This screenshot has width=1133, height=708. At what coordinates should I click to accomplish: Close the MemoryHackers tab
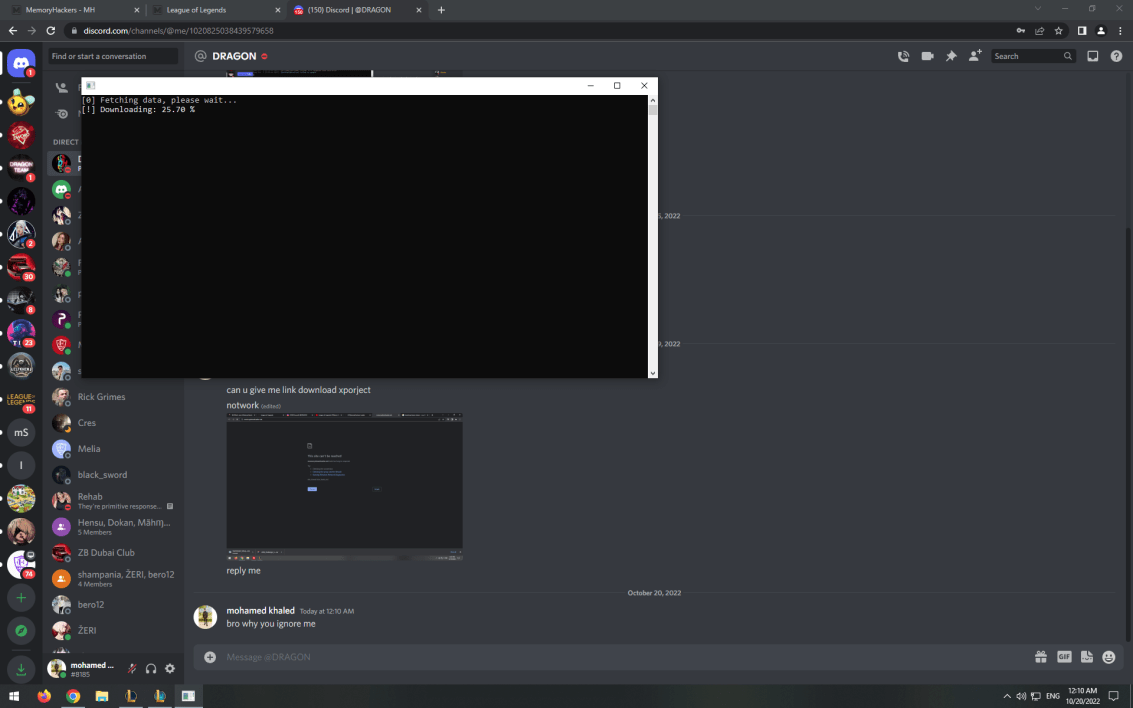(x=137, y=10)
